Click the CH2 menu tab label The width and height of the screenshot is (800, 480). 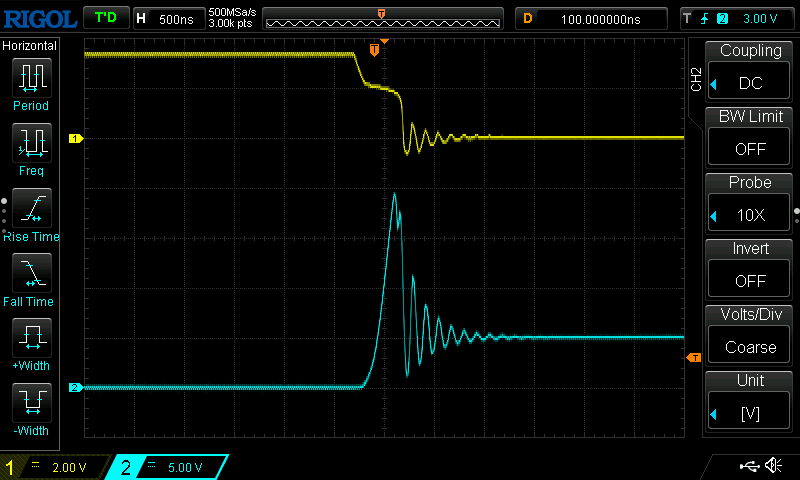[696, 79]
